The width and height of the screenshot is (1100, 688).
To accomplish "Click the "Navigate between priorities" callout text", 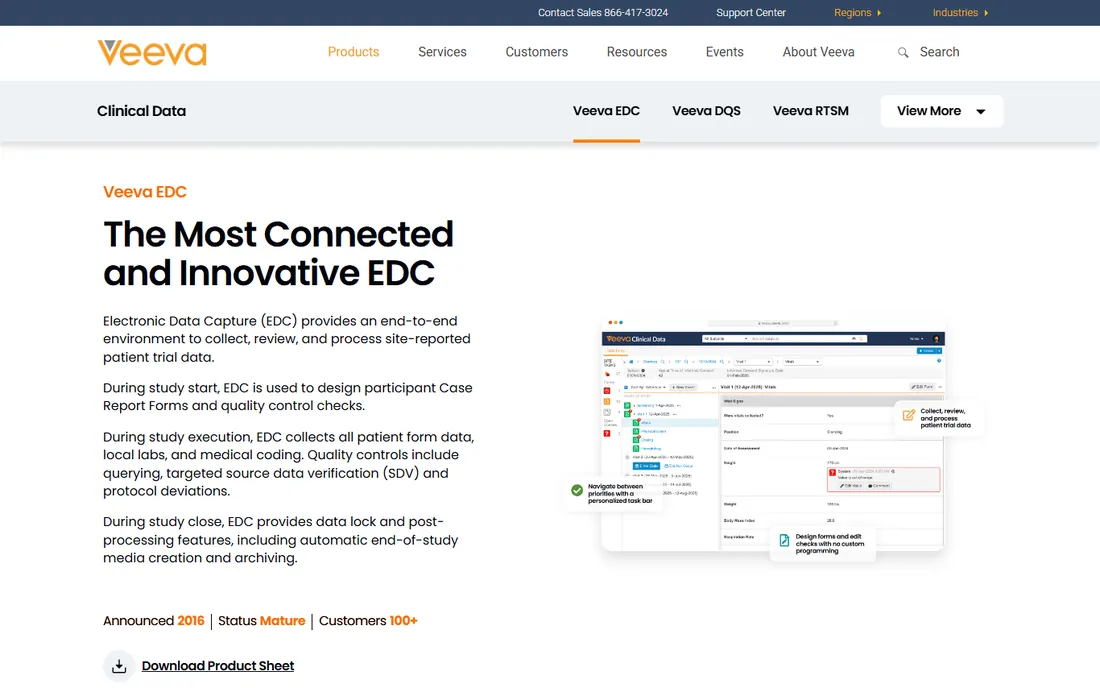I will pos(619,493).
